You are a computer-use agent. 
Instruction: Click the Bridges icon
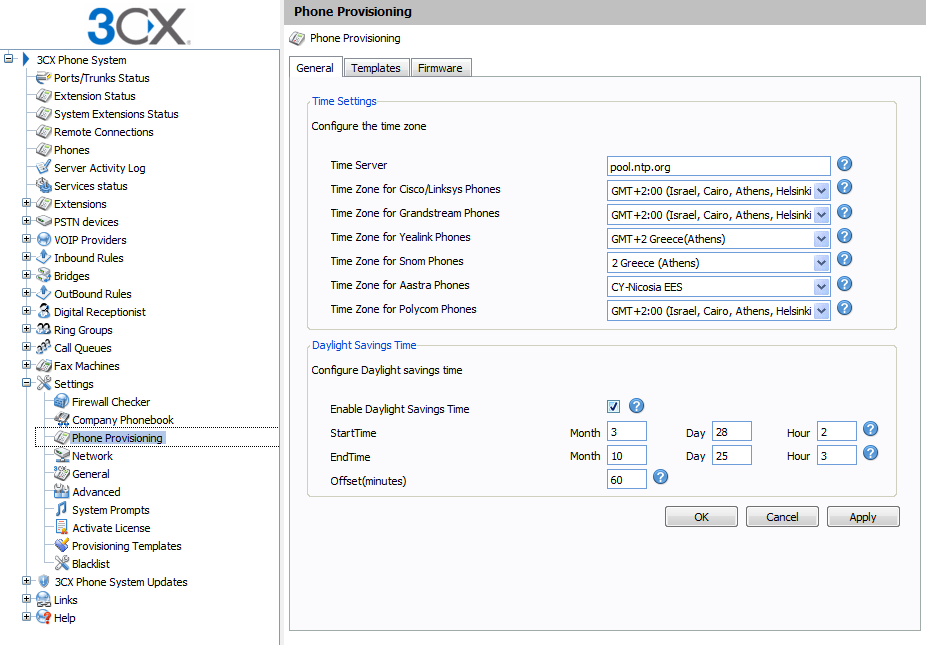pyautogui.click(x=44, y=275)
